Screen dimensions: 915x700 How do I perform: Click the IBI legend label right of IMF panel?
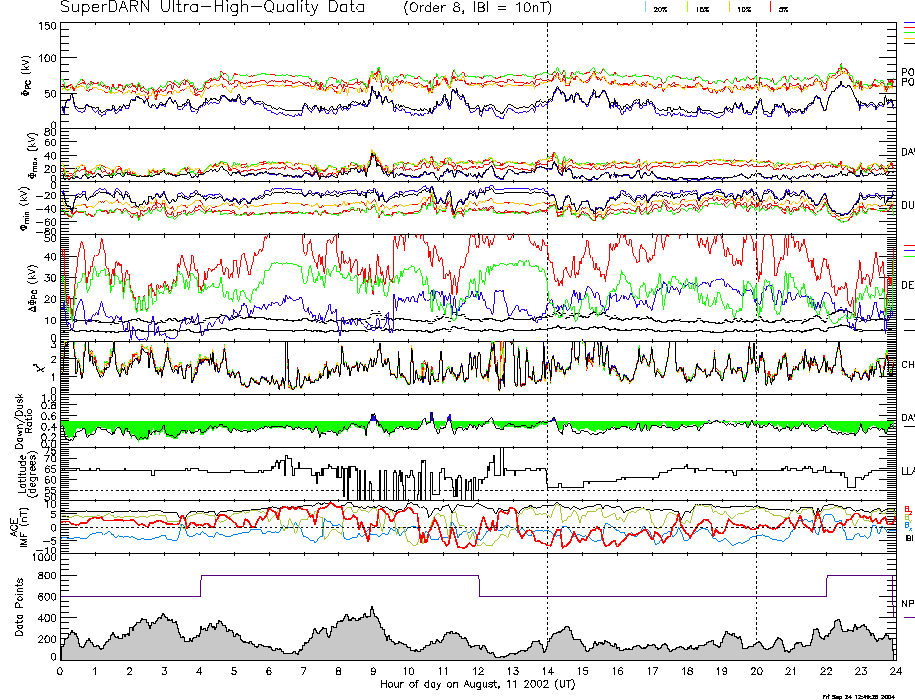tap(908, 538)
